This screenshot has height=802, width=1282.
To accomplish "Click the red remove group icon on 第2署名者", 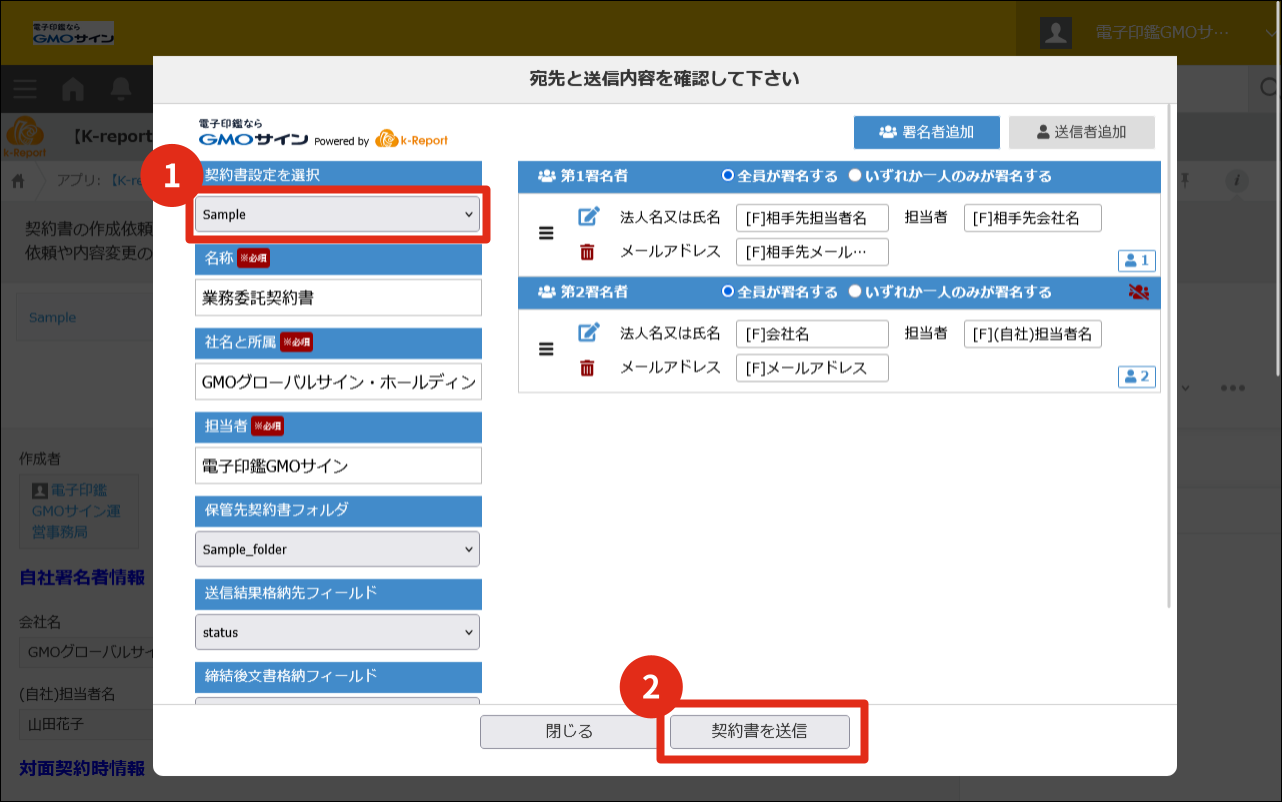I will [1137, 292].
